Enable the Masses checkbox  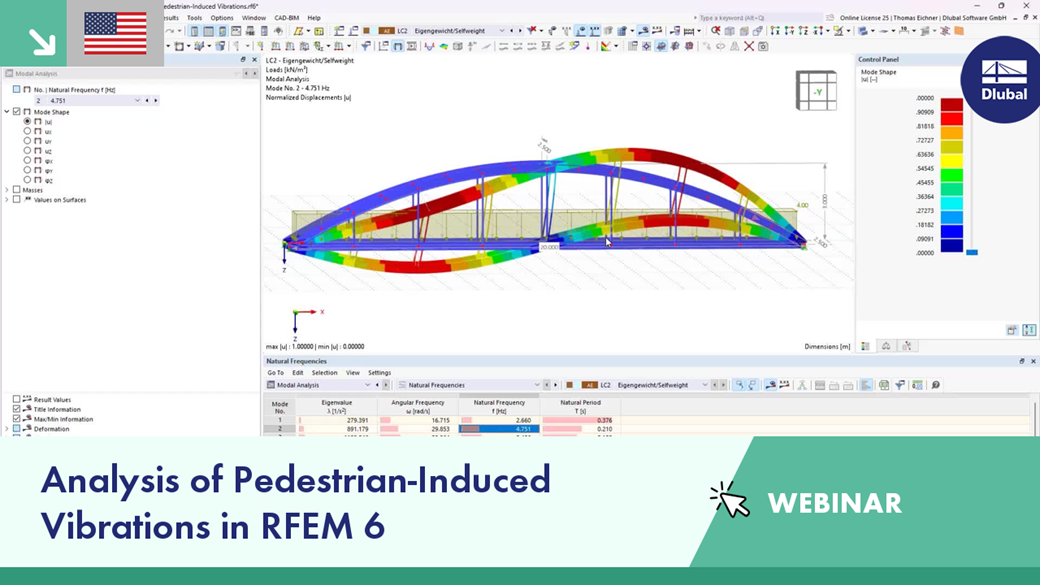[17, 190]
